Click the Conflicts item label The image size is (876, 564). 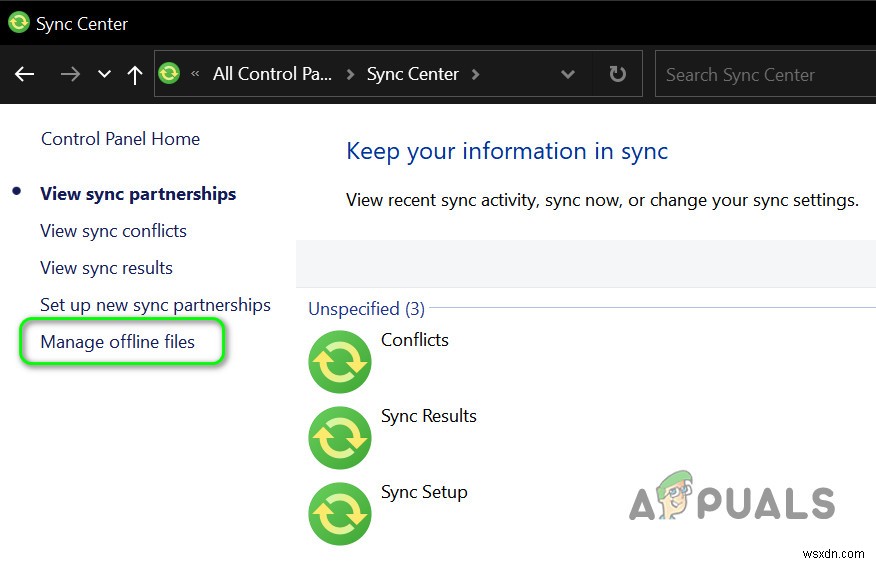coord(415,340)
